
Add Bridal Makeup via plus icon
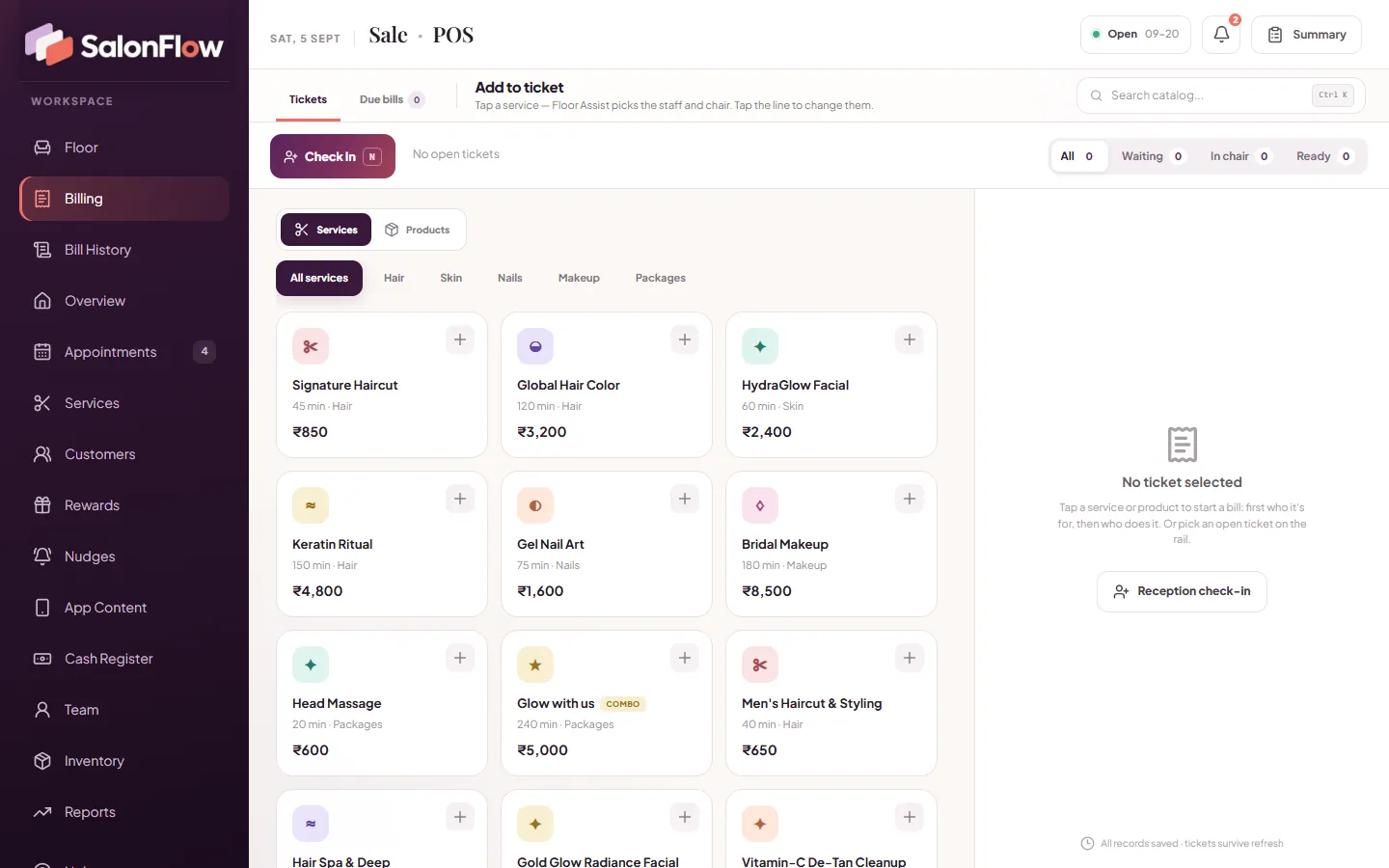coord(910,499)
